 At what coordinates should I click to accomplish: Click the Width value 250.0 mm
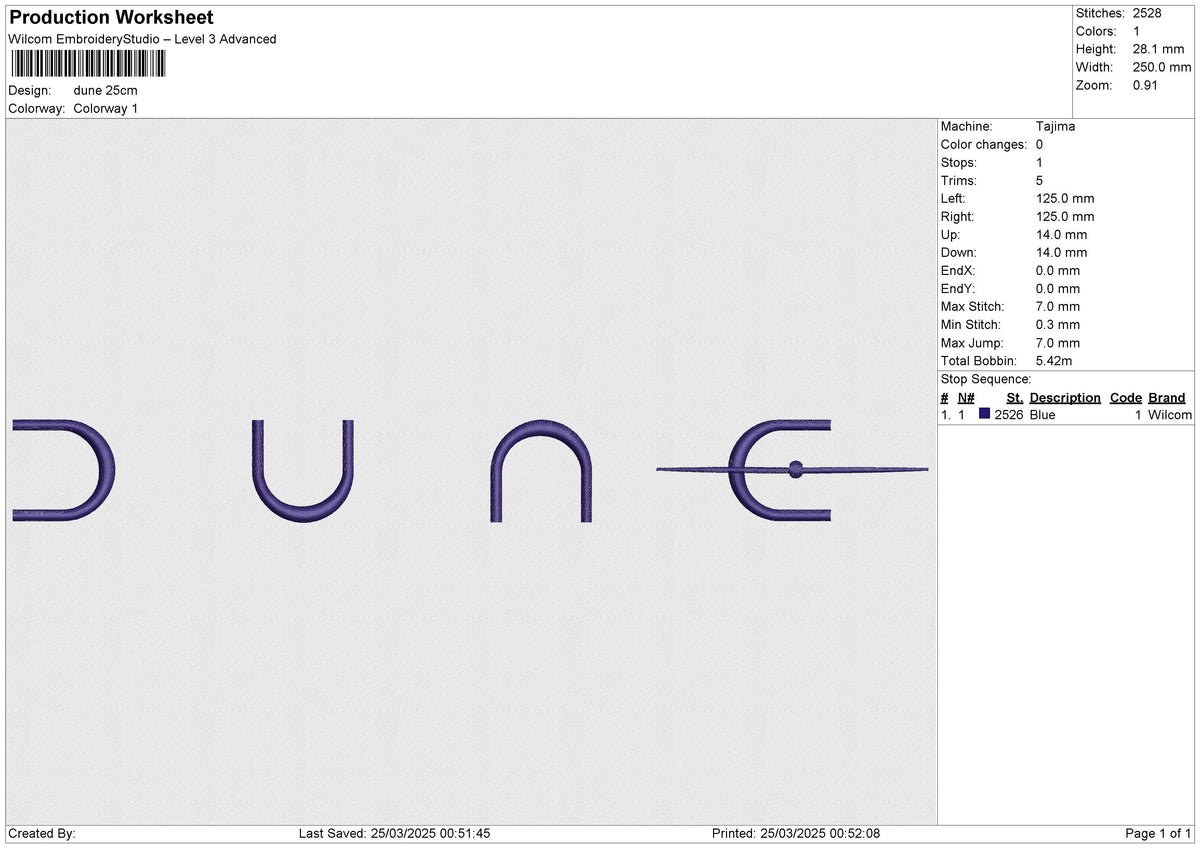(x=1162, y=67)
